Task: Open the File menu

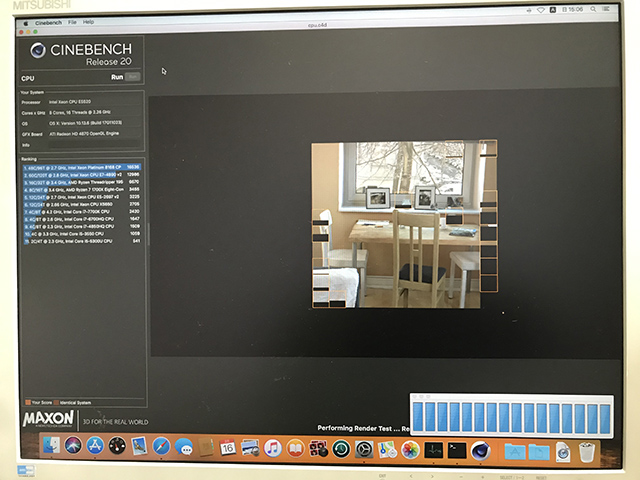Action: (72, 22)
